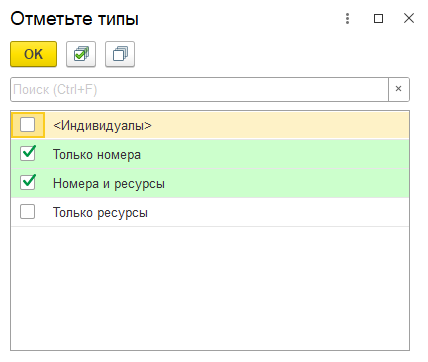This screenshot has width=428, height=362.
Task: Uncheck the Только номера checkbox
Action: pos(28,154)
